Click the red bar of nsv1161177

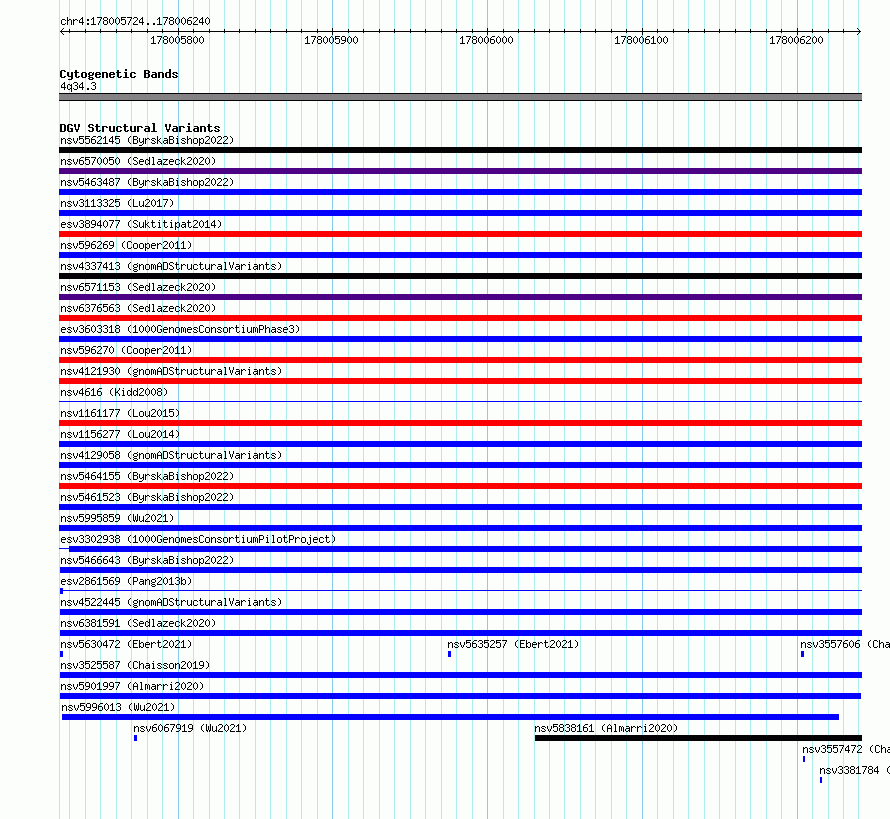(x=460, y=423)
